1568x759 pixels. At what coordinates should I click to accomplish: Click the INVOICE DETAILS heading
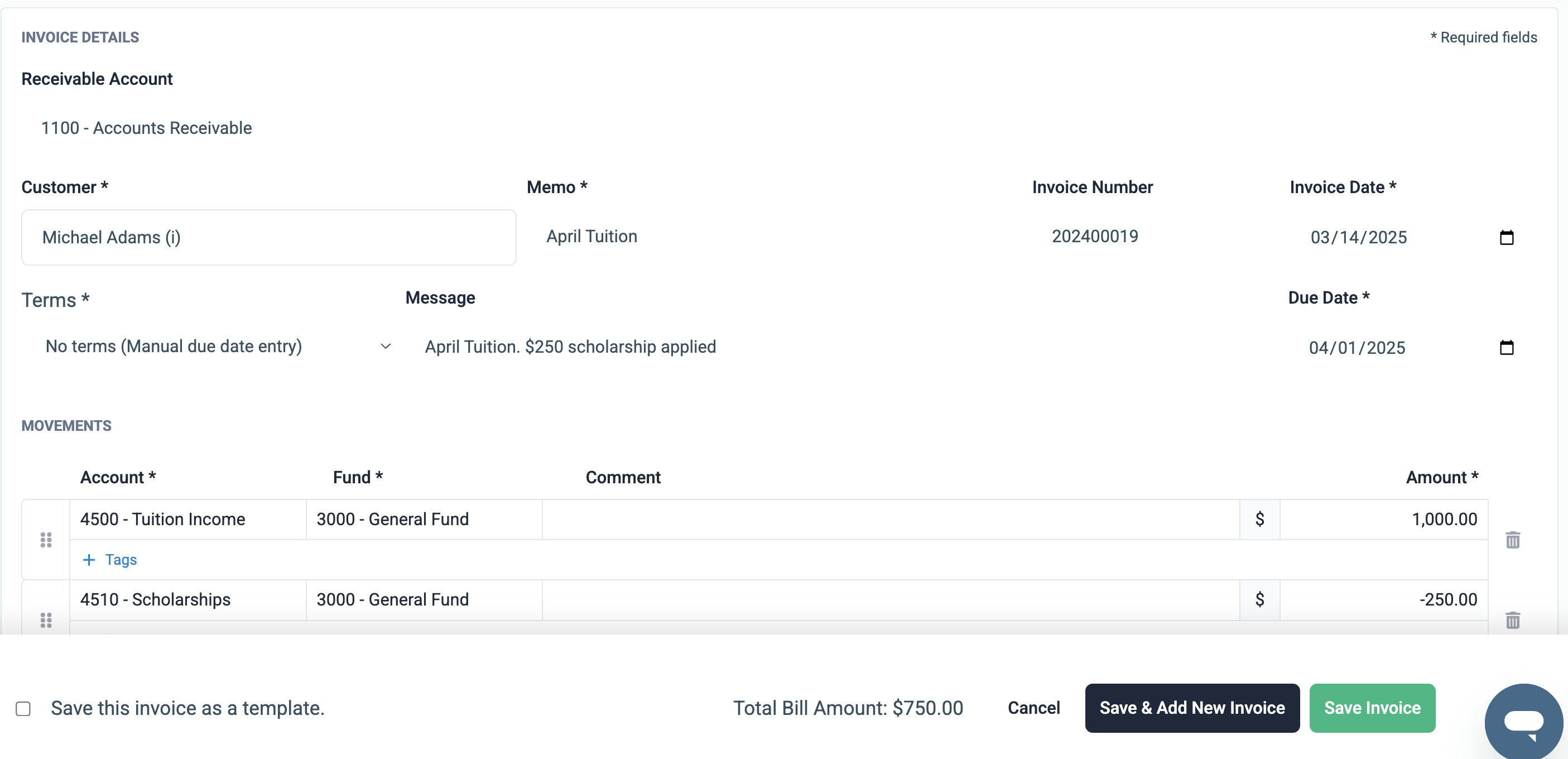pos(80,37)
